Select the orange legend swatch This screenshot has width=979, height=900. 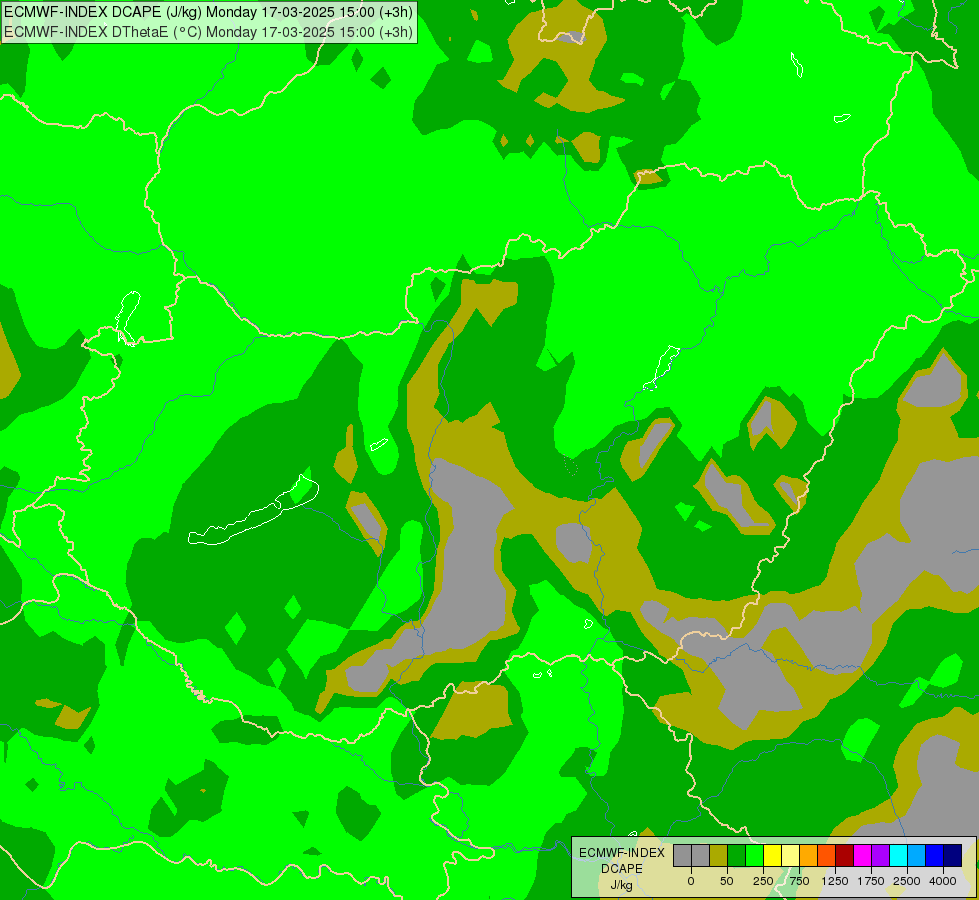(809, 855)
